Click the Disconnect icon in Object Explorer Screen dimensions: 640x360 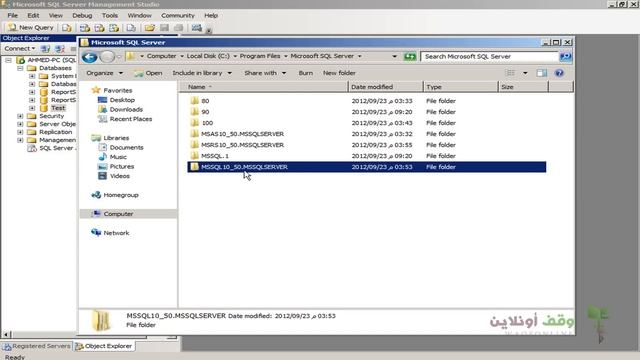click(x=60, y=49)
